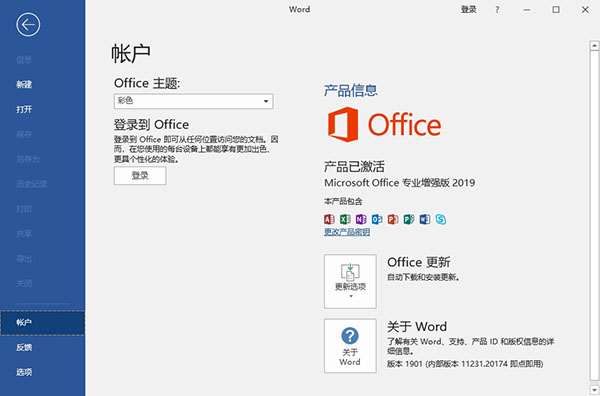Open the 更改产品密钥 link
The width and height of the screenshot is (600, 396).
pos(347,232)
